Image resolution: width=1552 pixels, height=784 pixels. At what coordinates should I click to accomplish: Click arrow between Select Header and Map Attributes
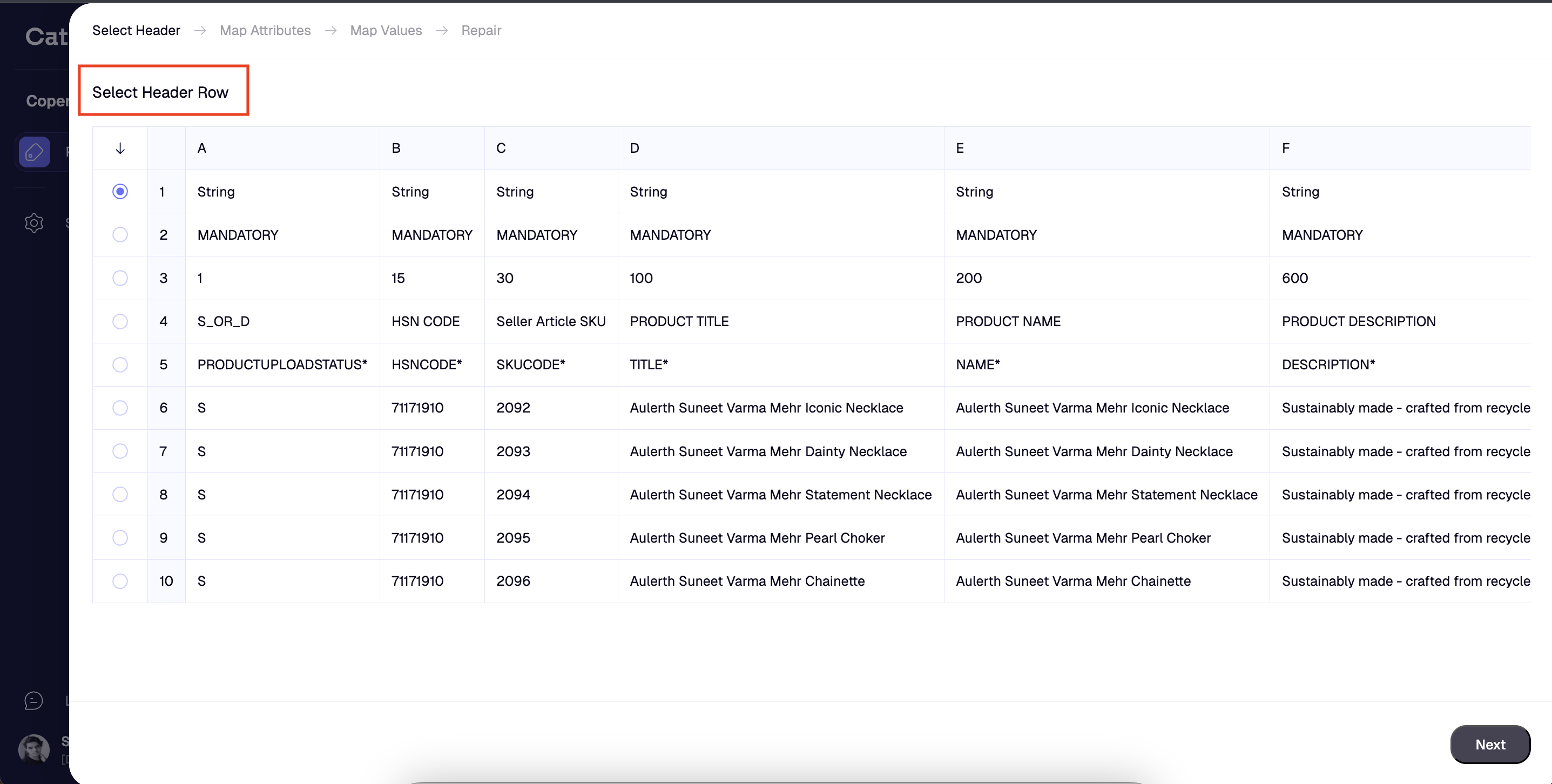200,30
